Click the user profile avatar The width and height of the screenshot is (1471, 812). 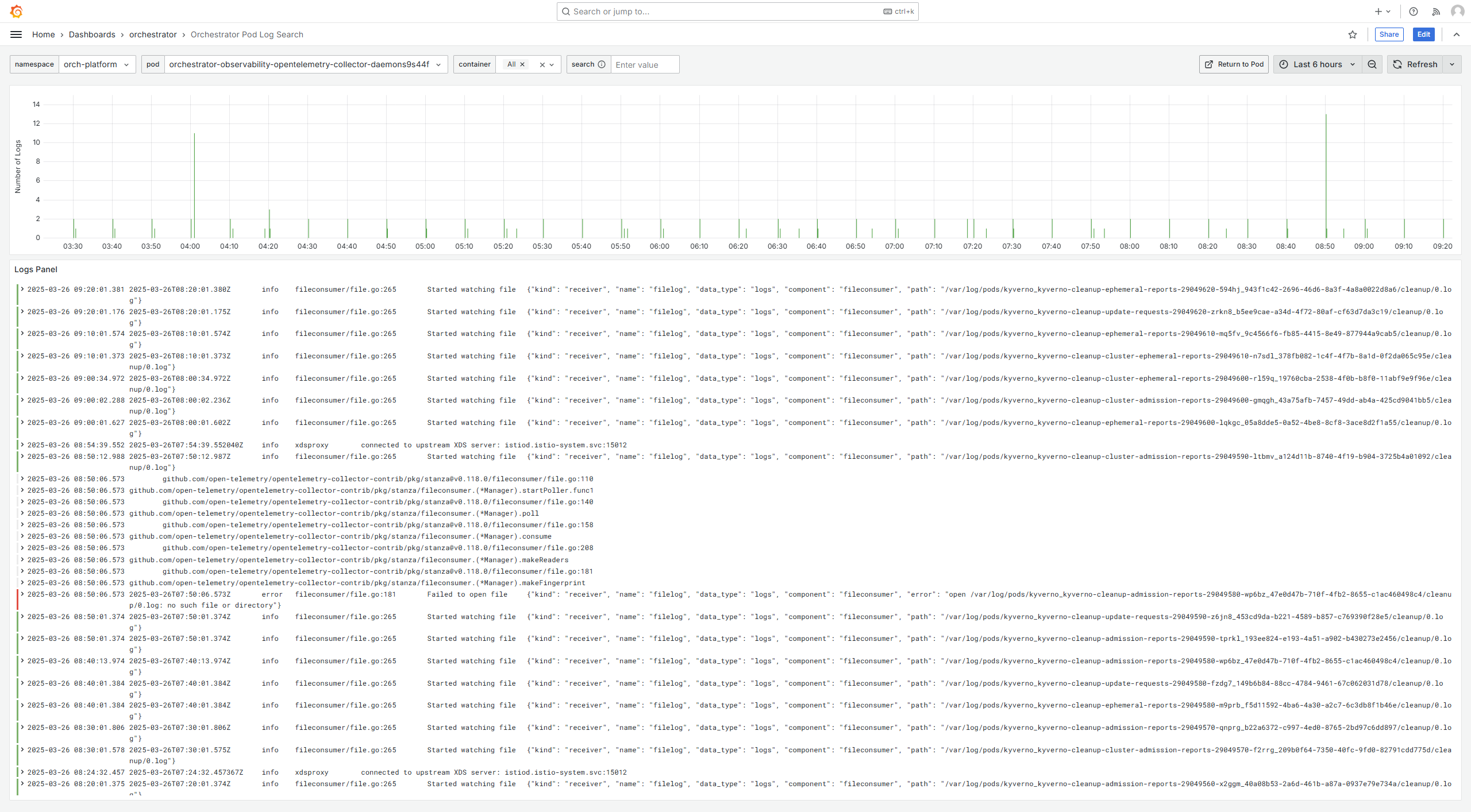click(1457, 11)
